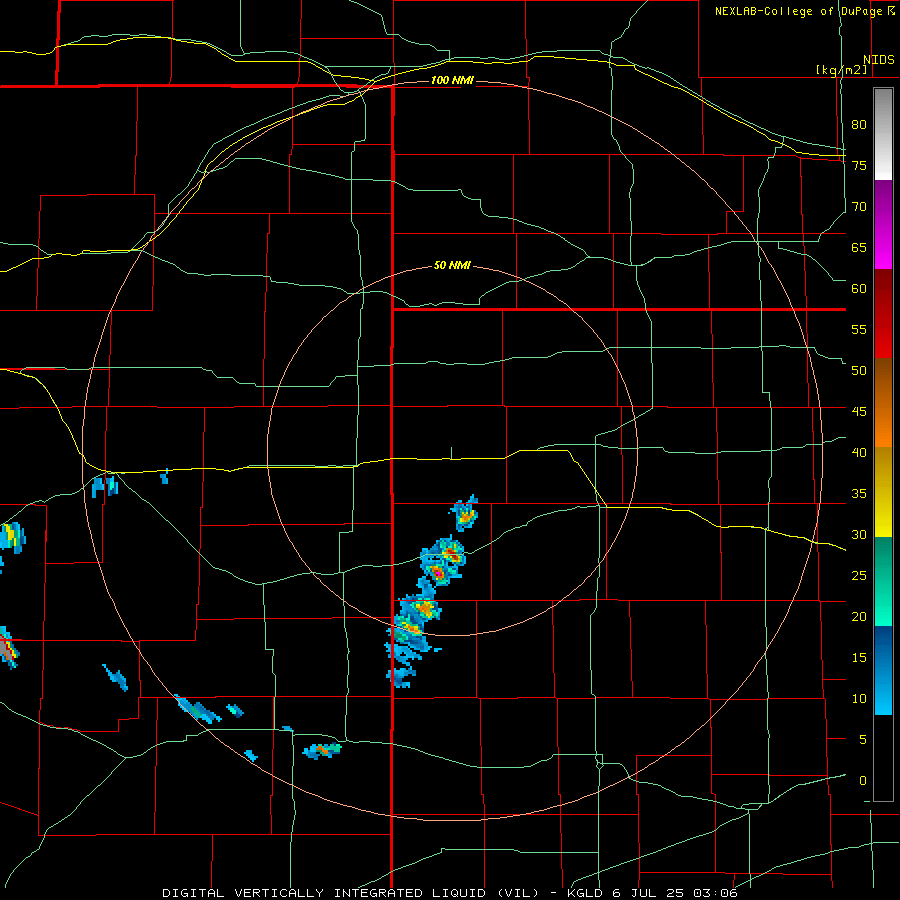Click the NIDS label above the scale
The width and height of the screenshot is (900, 900).
pyautogui.click(x=878, y=60)
